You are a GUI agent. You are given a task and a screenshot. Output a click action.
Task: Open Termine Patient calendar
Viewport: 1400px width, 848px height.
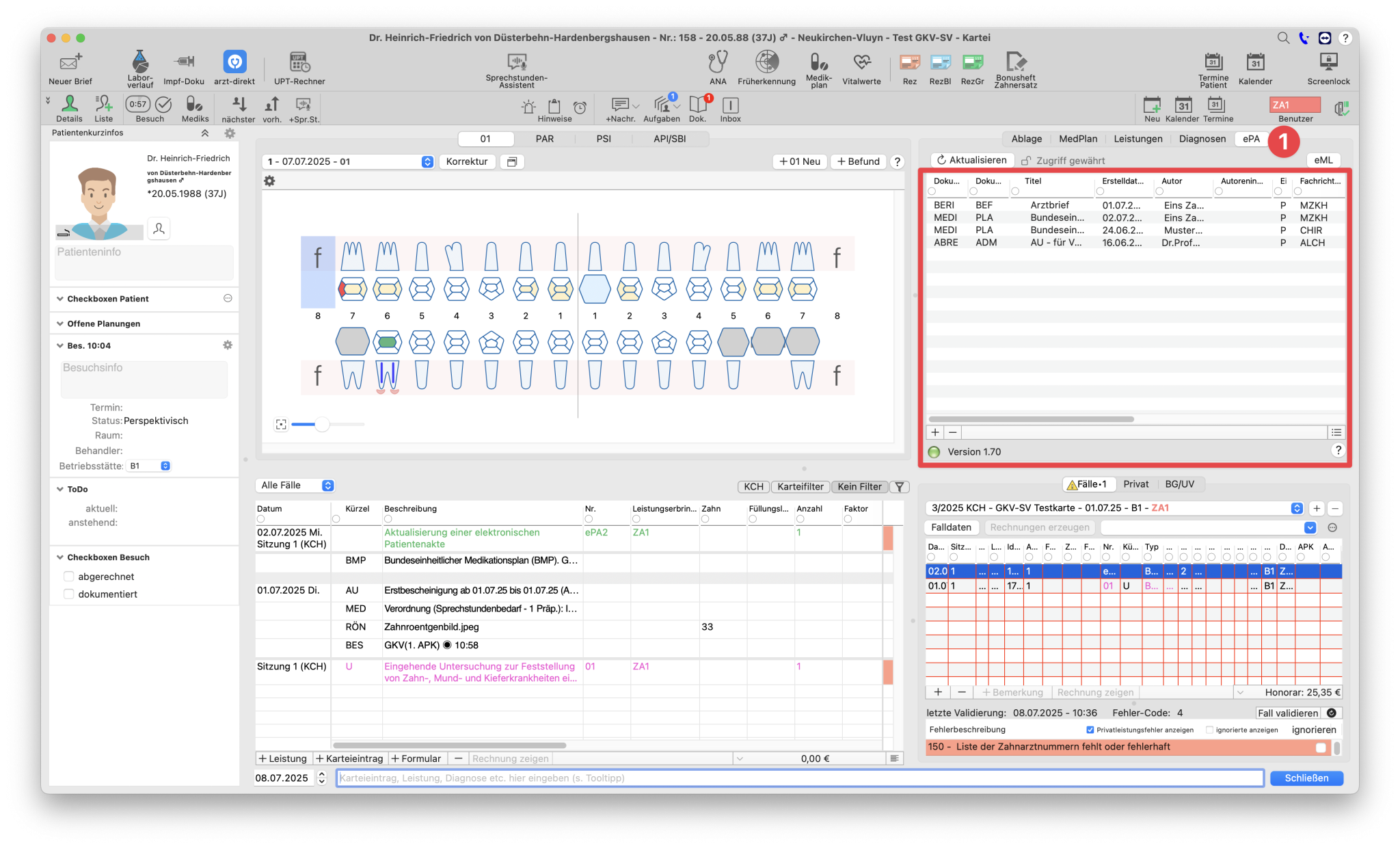(1213, 70)
